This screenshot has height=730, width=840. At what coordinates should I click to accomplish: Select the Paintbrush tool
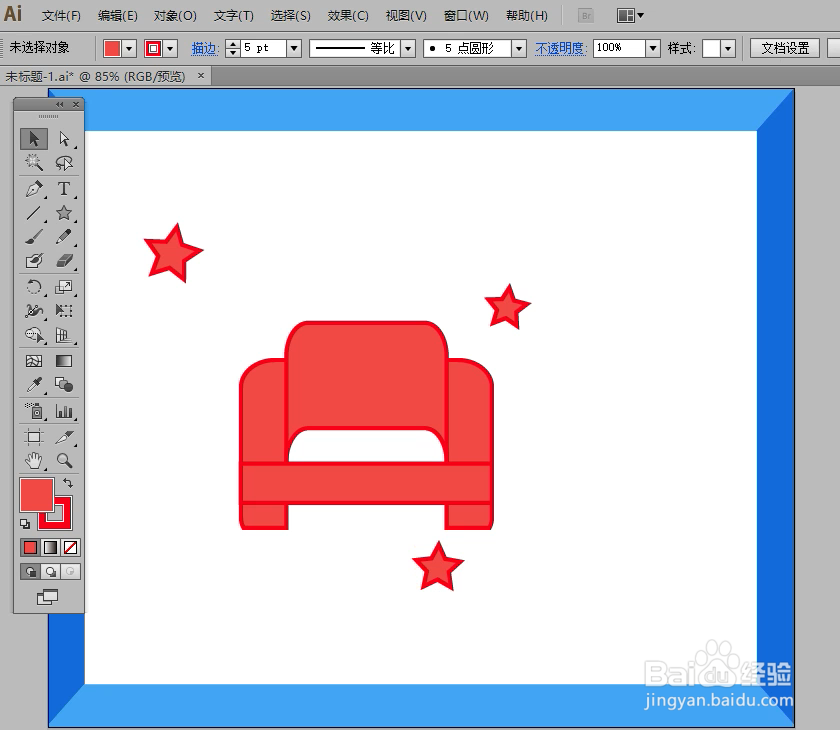coord(34,237)
